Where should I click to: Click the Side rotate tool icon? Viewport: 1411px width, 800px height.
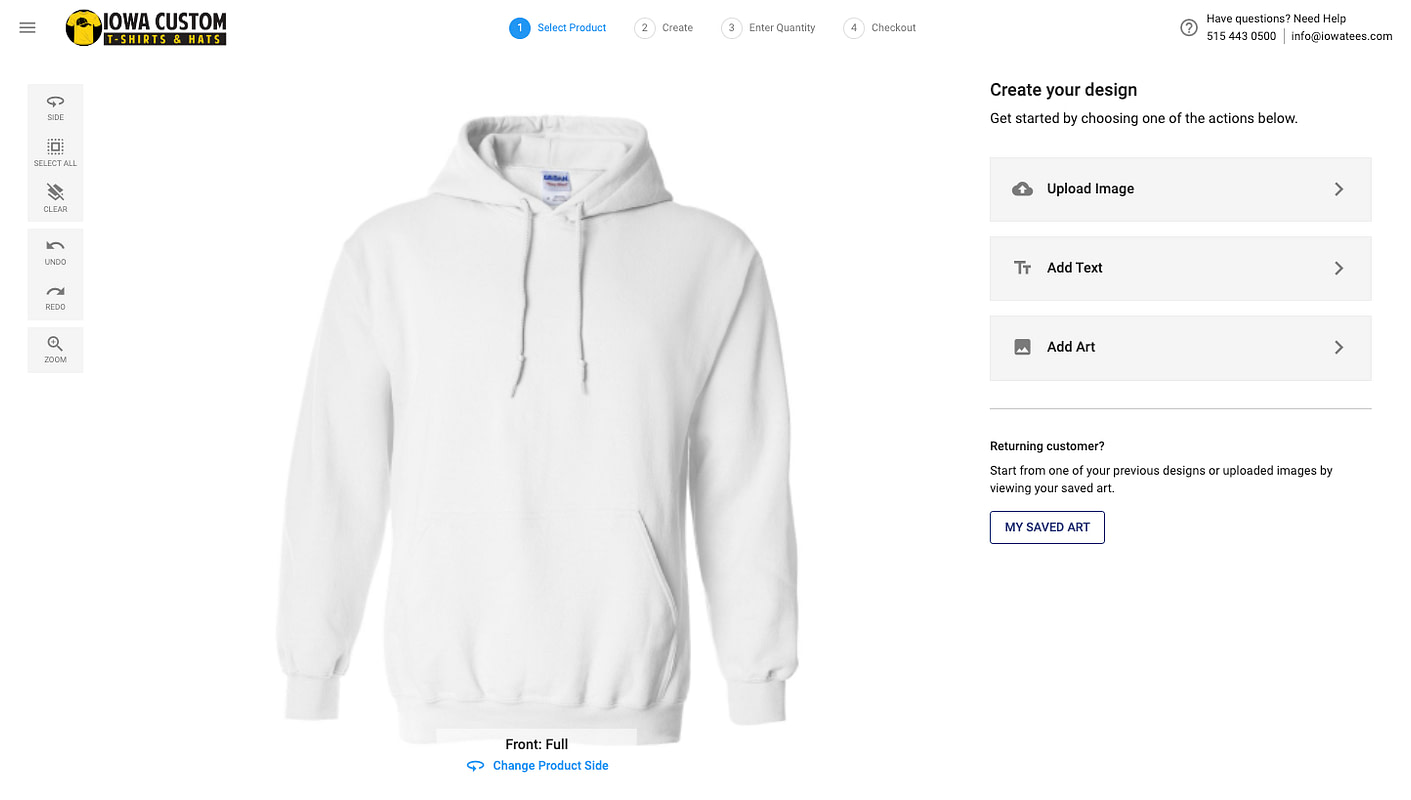[x=55, y=107]
